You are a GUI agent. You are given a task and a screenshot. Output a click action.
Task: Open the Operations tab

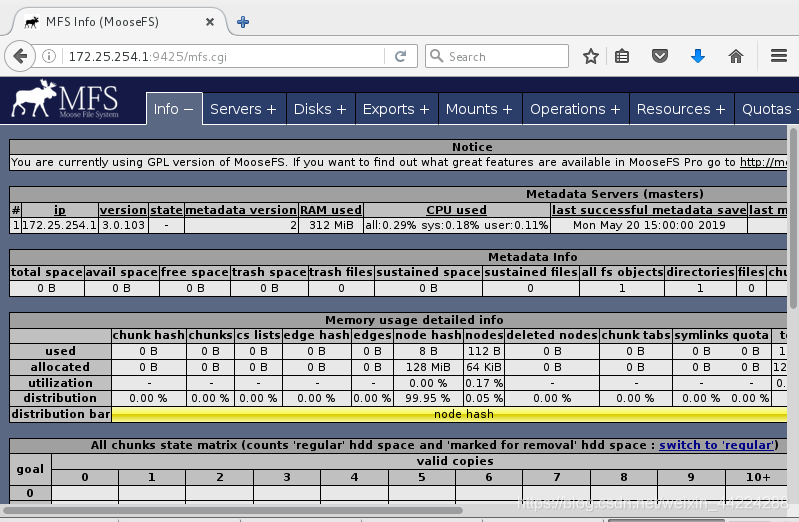point(576,109)
